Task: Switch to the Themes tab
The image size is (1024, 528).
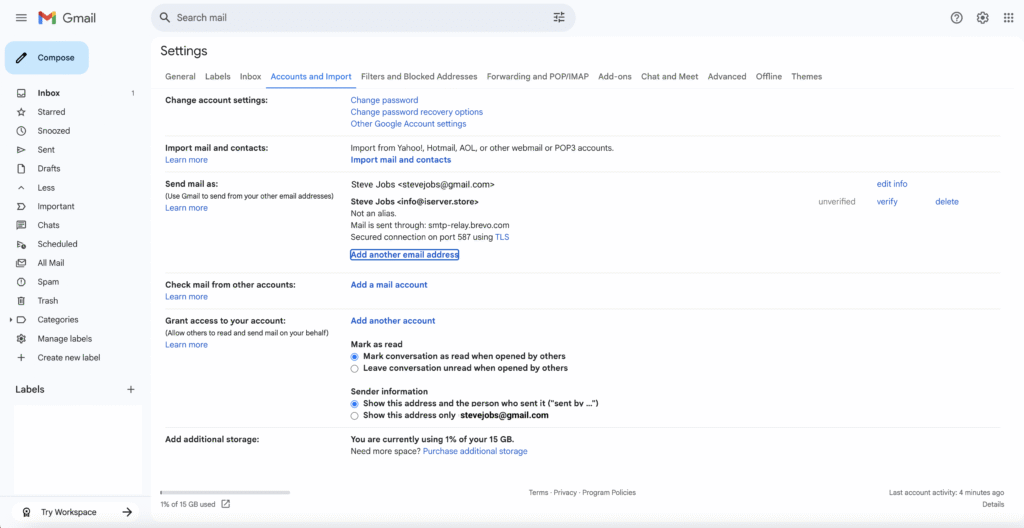Action: 807,76
